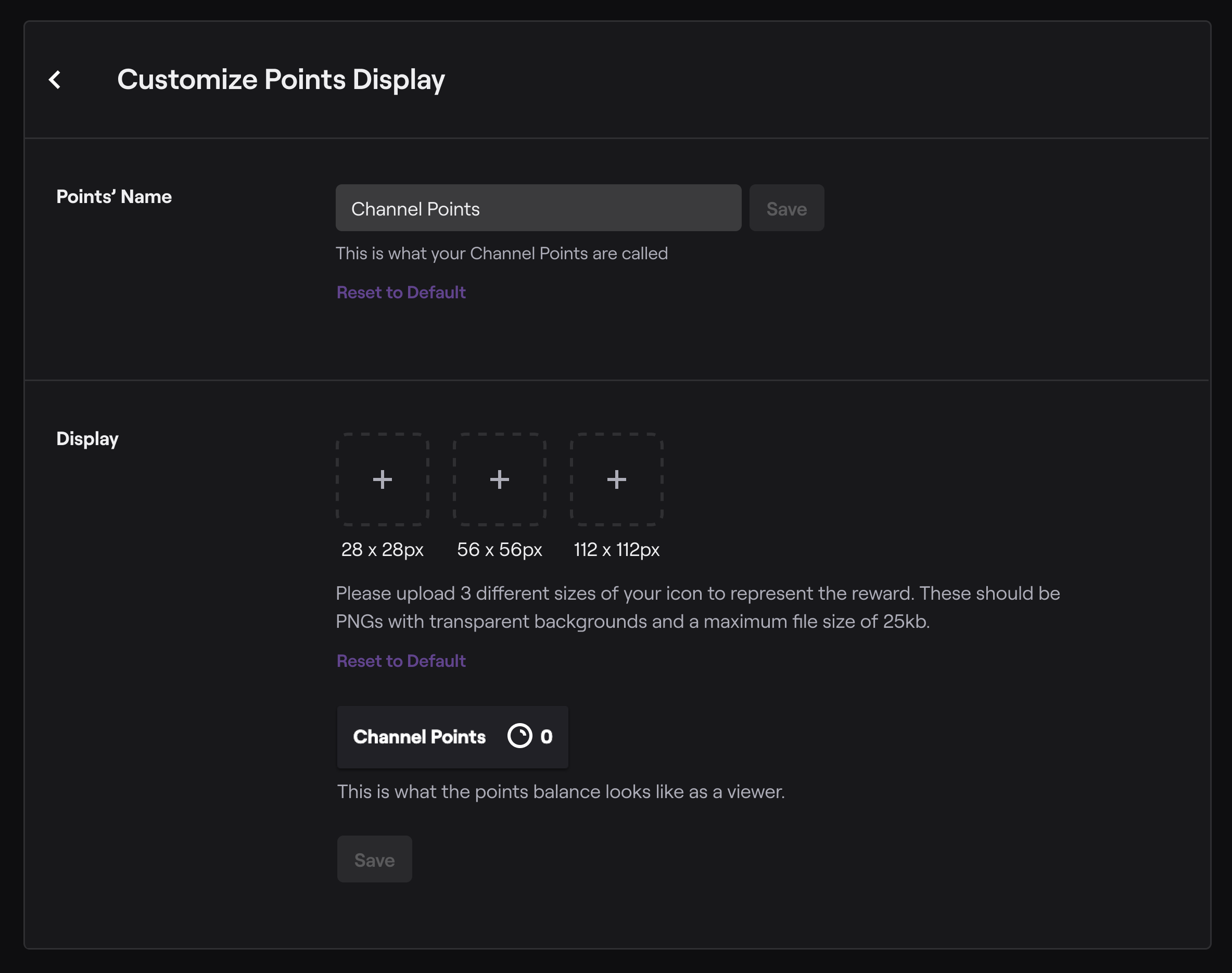This screenshot has height=973, width=1232.
Task: Click the channel points coin icon in preview
Action: [x=519, y=737]
